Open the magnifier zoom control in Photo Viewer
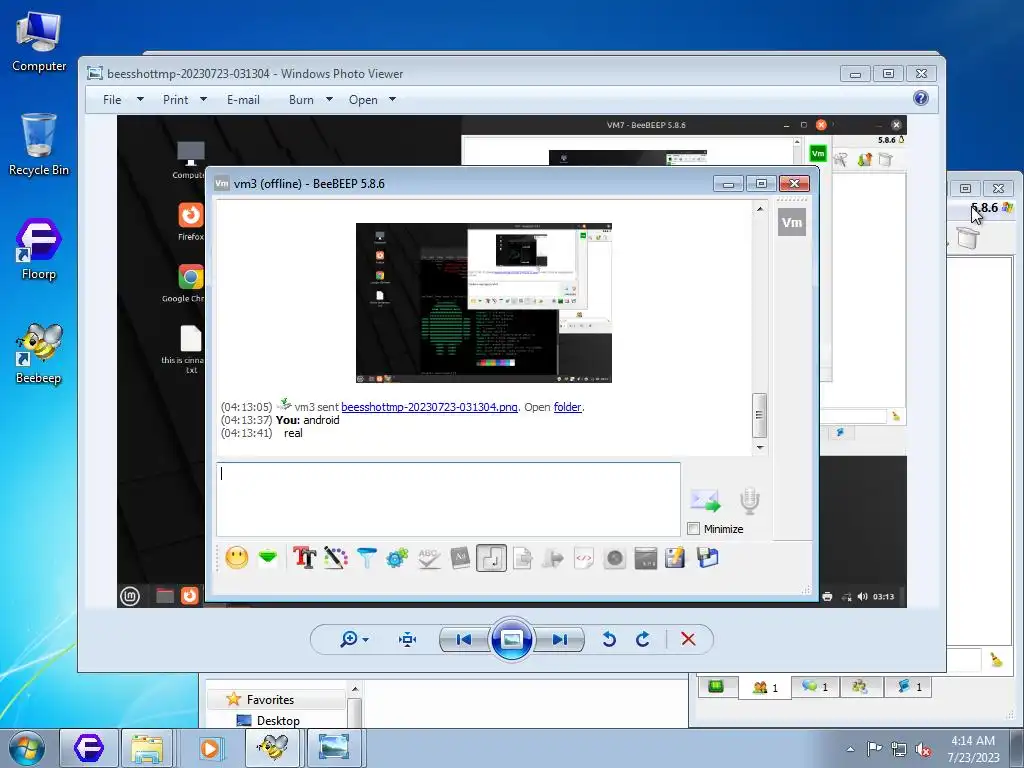This screenshot has width=1024, height=768. 354,639
